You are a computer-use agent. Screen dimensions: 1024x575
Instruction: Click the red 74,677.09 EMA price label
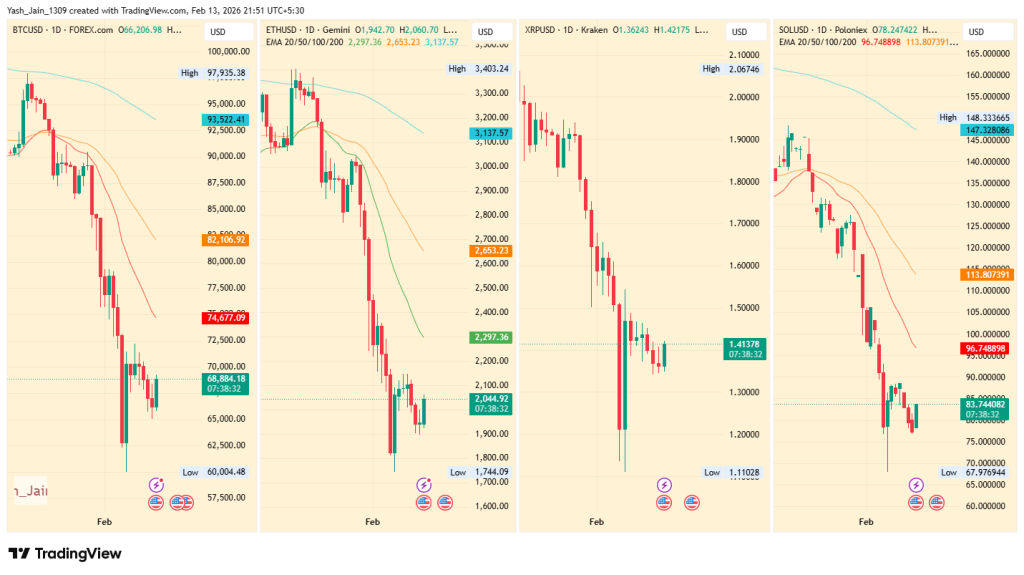[x=226, y=318]
